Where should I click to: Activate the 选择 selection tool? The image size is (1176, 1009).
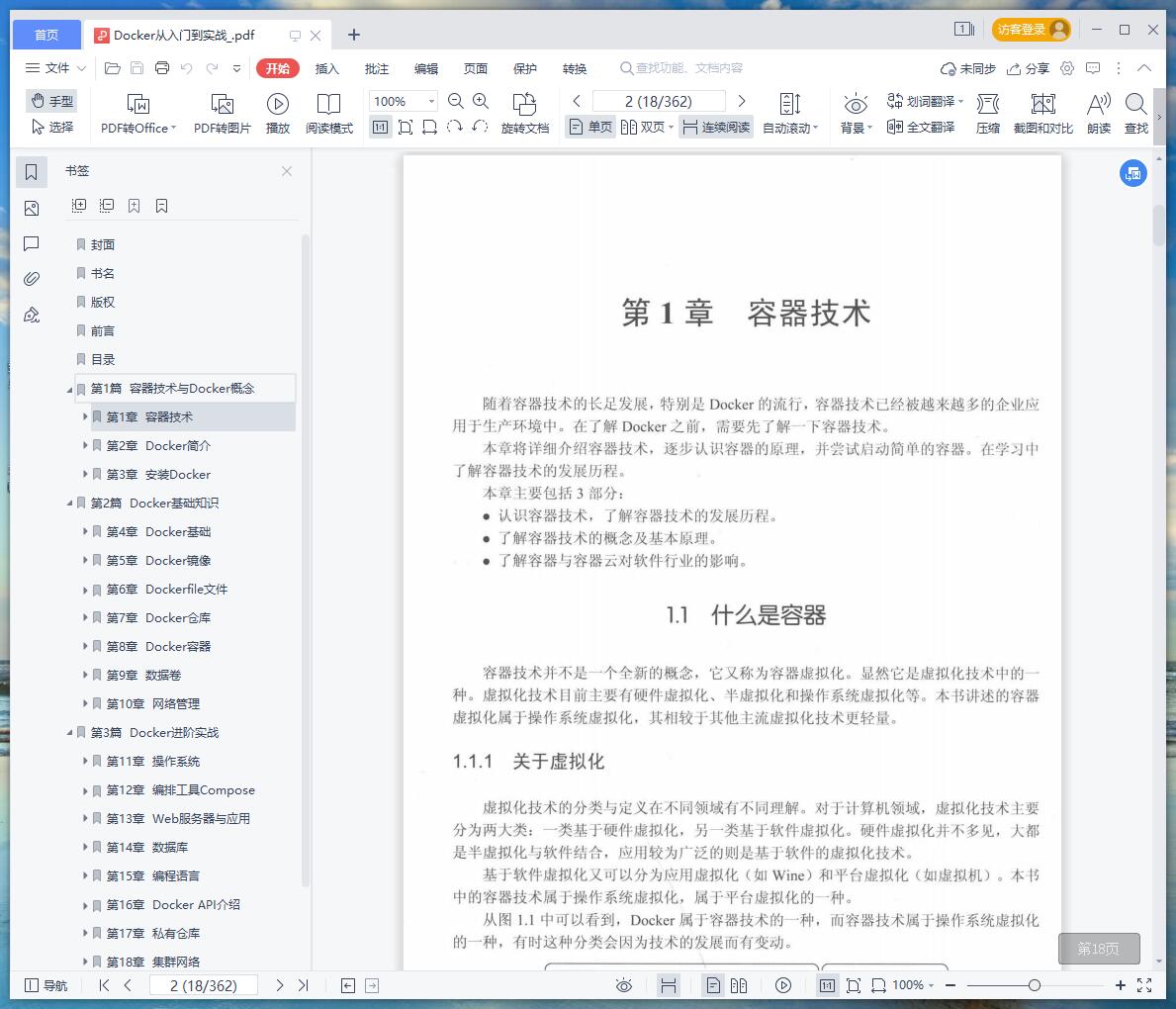51,128
